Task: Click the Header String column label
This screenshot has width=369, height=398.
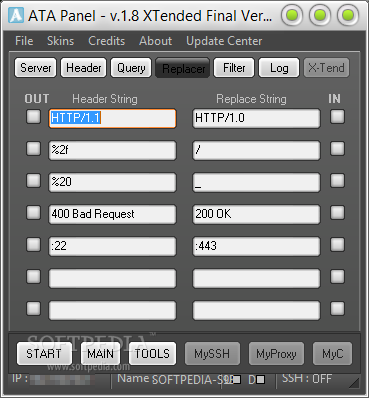Action: (105, 99)
